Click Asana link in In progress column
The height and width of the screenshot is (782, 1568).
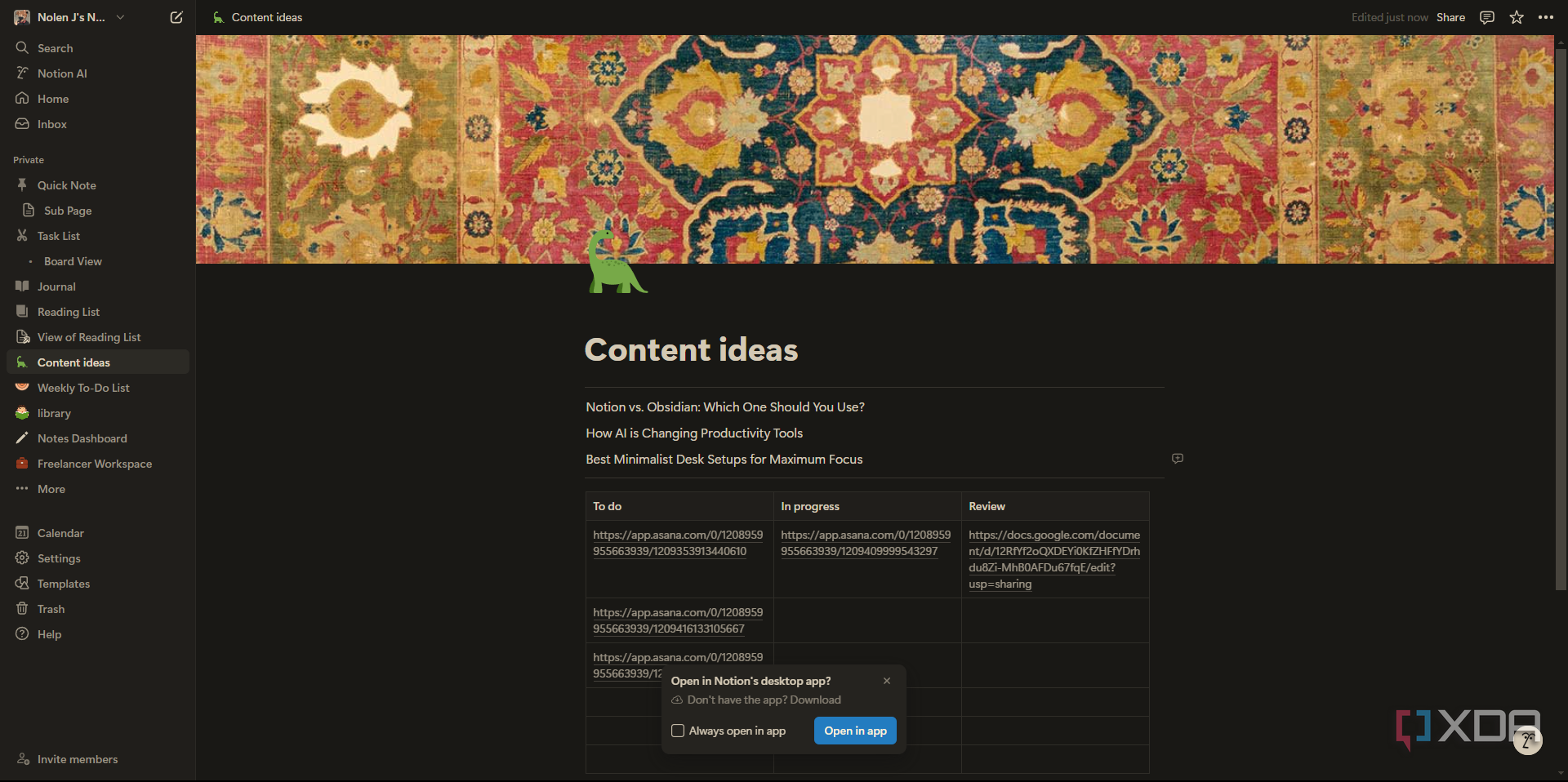point(866,543)
